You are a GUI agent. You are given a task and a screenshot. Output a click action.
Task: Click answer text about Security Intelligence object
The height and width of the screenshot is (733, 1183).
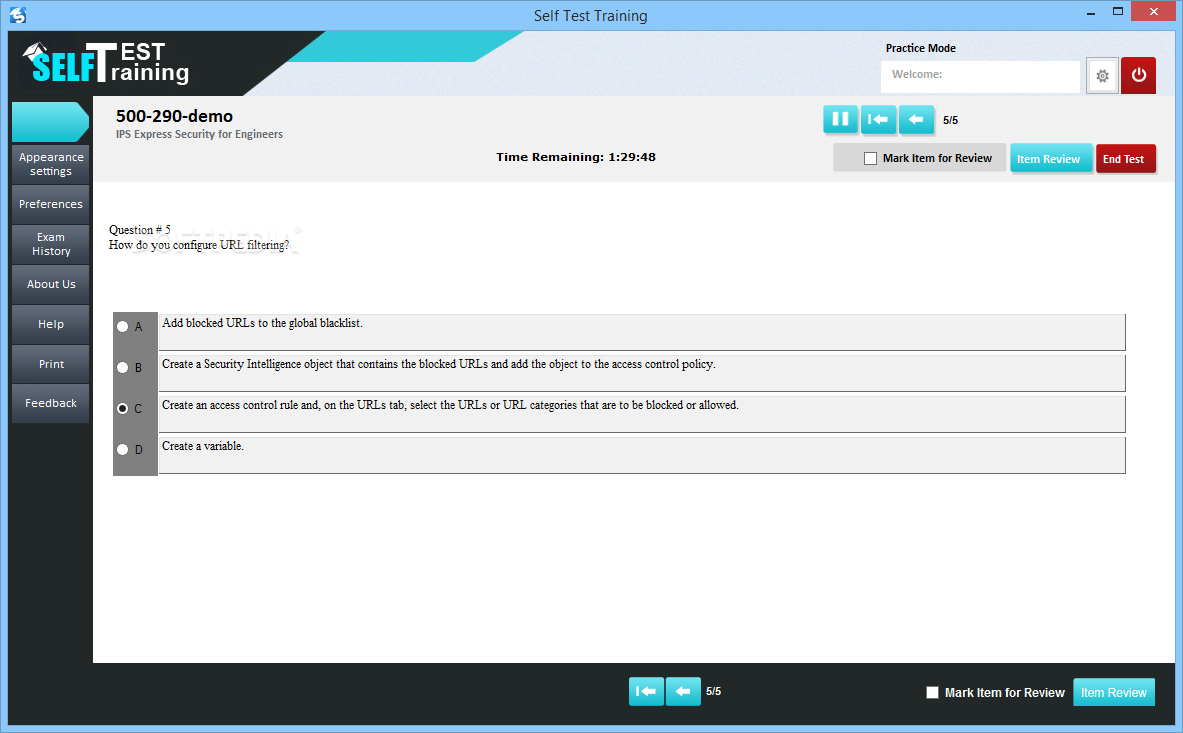click(438, 364)
